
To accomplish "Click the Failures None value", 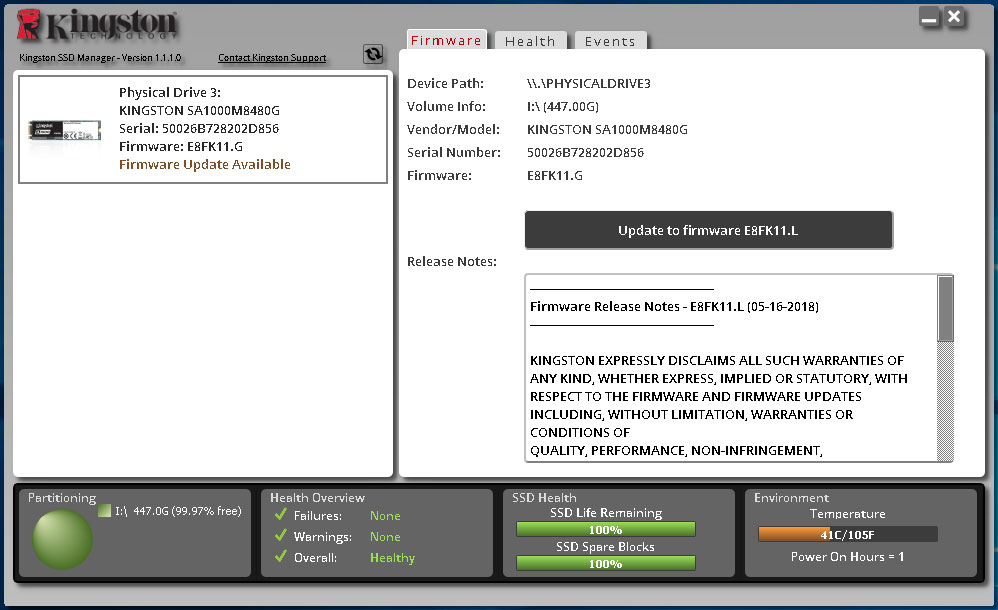I will click(x=385, y=515).
